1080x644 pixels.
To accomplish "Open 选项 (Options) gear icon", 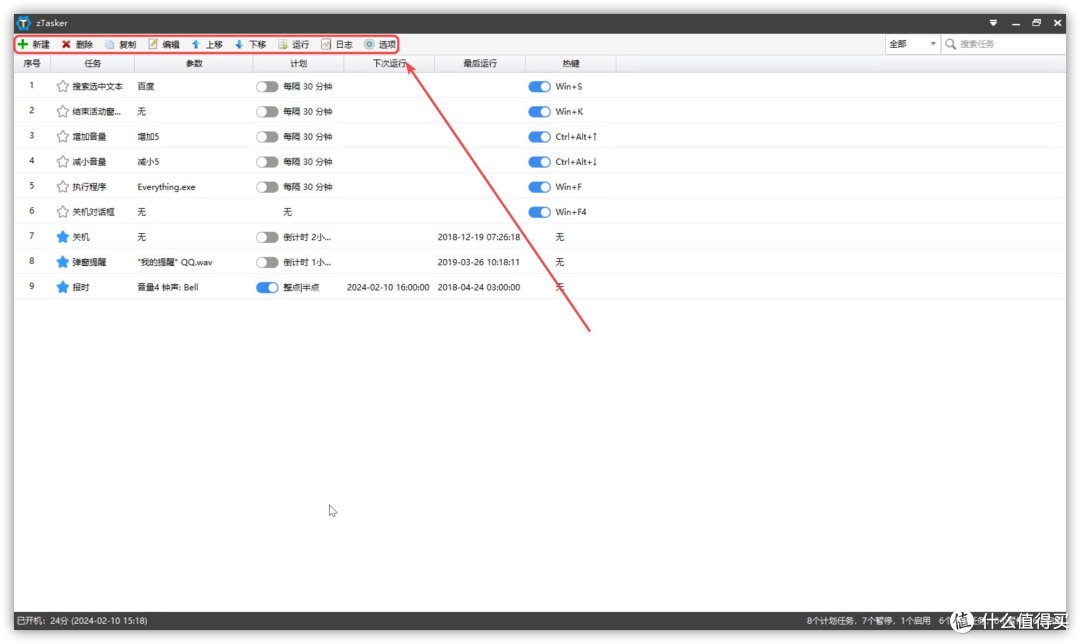I will tap(369, 44).
